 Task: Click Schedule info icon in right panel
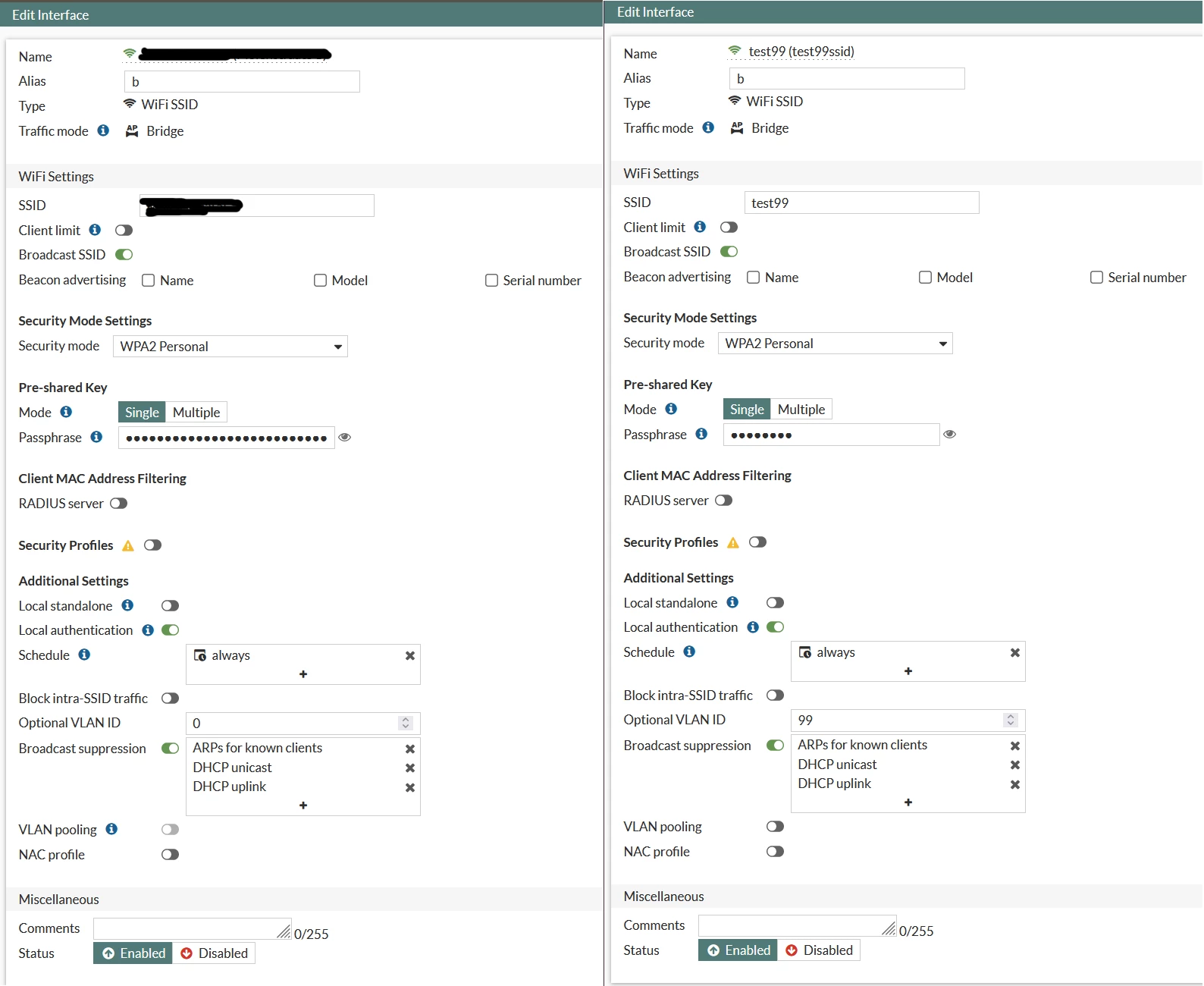(x=689, y=652)
